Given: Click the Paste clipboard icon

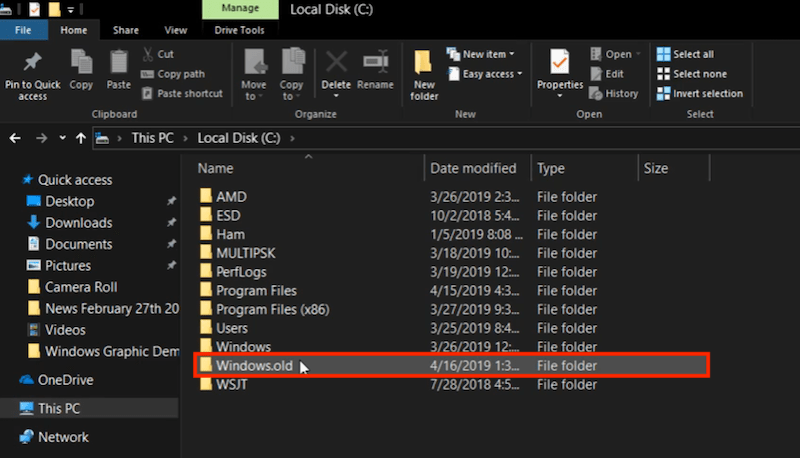Looking at the screenshot, I should point(119,62).
